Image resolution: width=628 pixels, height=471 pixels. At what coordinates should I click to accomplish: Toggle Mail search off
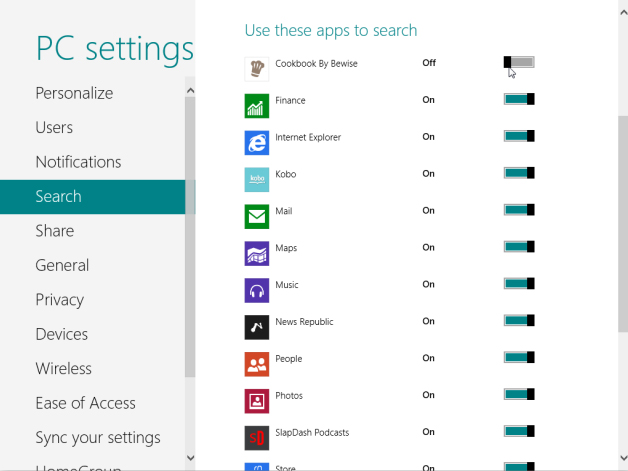pos(519,209)
